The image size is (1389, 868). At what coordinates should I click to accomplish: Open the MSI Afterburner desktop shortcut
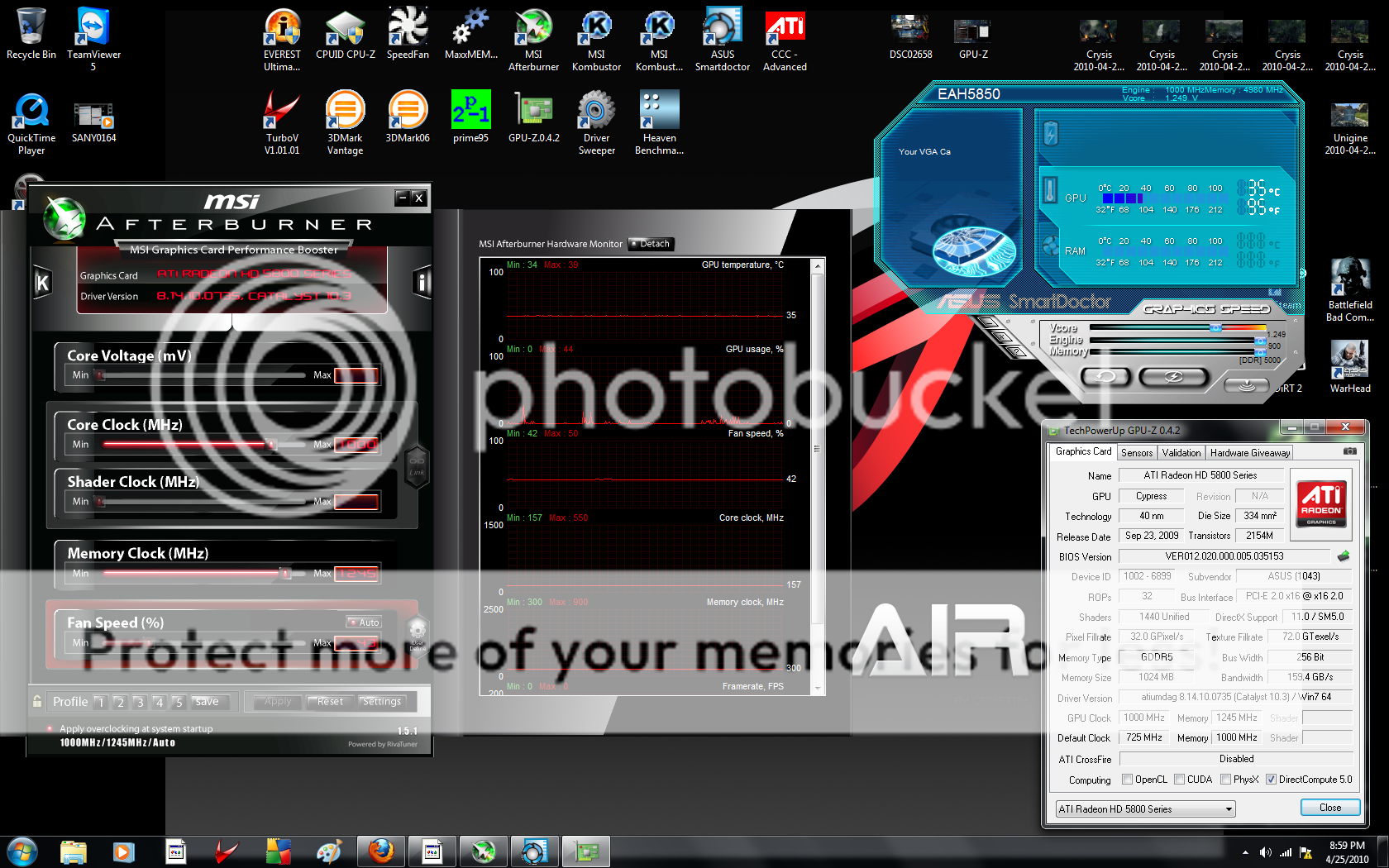[534, 41]
